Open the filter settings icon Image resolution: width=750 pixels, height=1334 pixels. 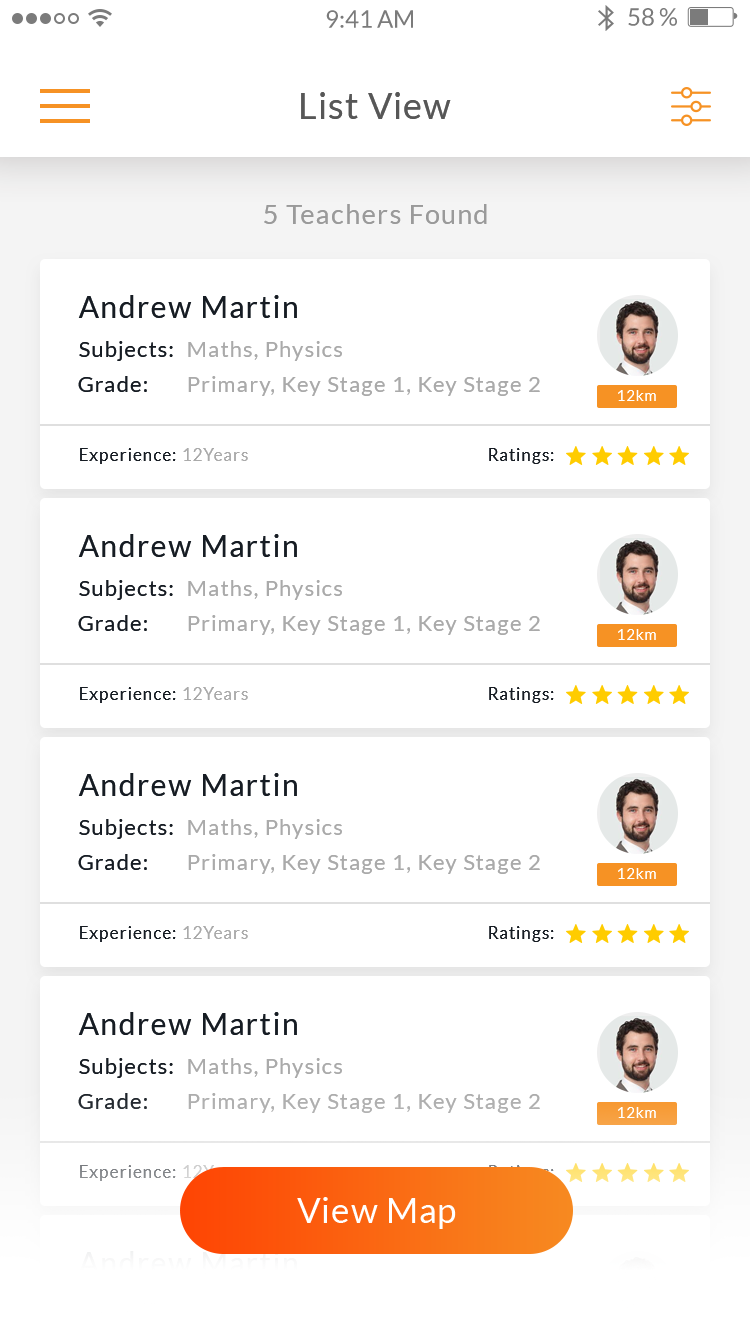690,106
